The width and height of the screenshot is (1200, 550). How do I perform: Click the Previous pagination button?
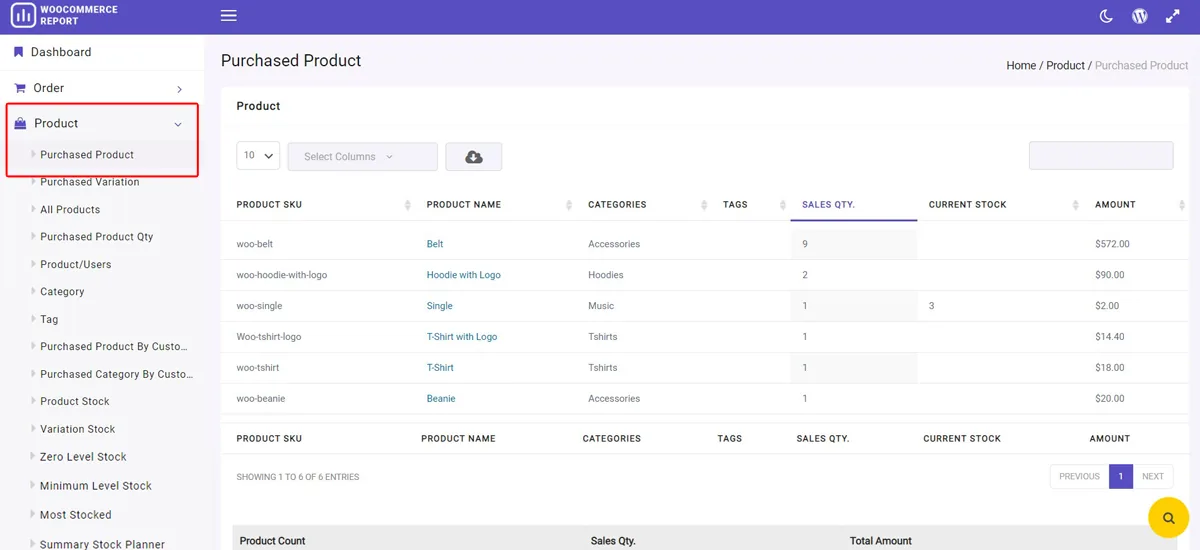pyautogui.click(x=1079, y=477)
